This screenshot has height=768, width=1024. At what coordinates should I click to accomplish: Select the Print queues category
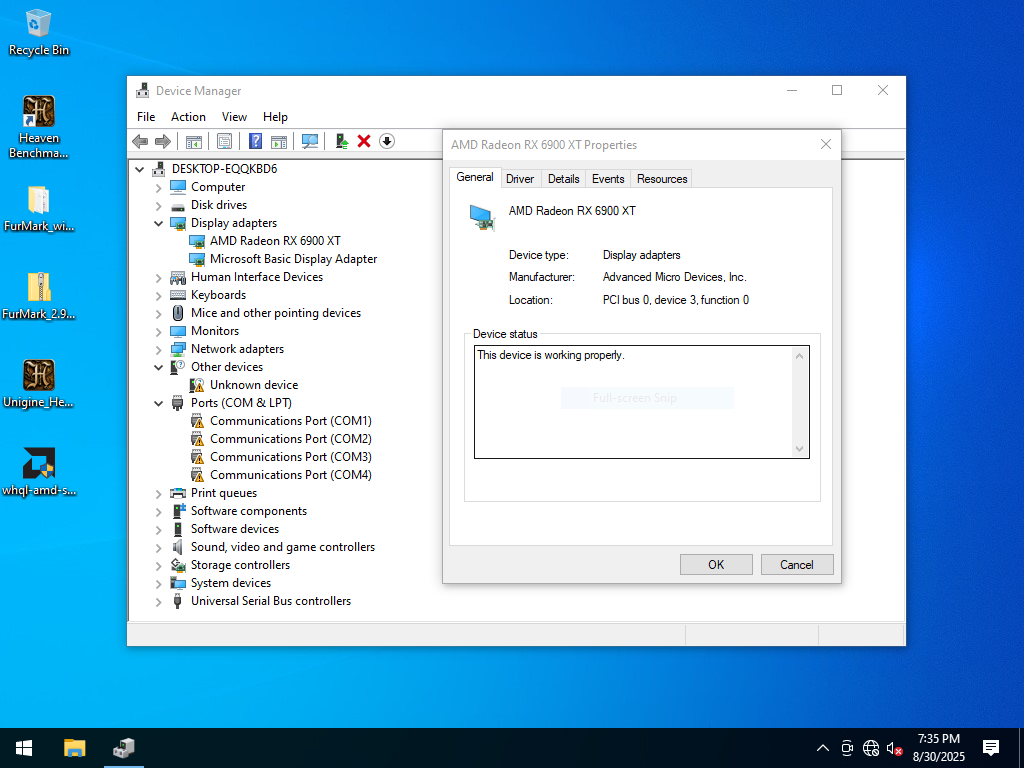(x=223, y=493)
